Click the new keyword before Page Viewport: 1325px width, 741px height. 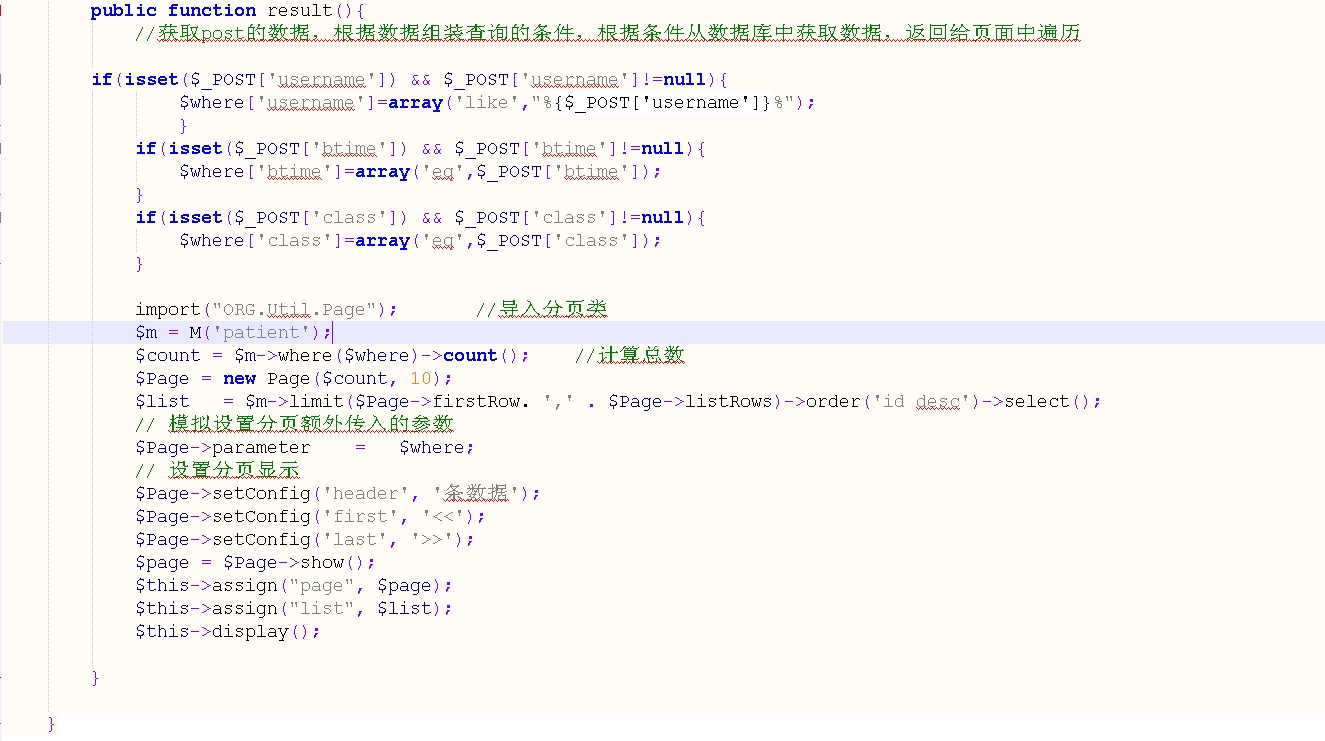[x=239, y=378]
